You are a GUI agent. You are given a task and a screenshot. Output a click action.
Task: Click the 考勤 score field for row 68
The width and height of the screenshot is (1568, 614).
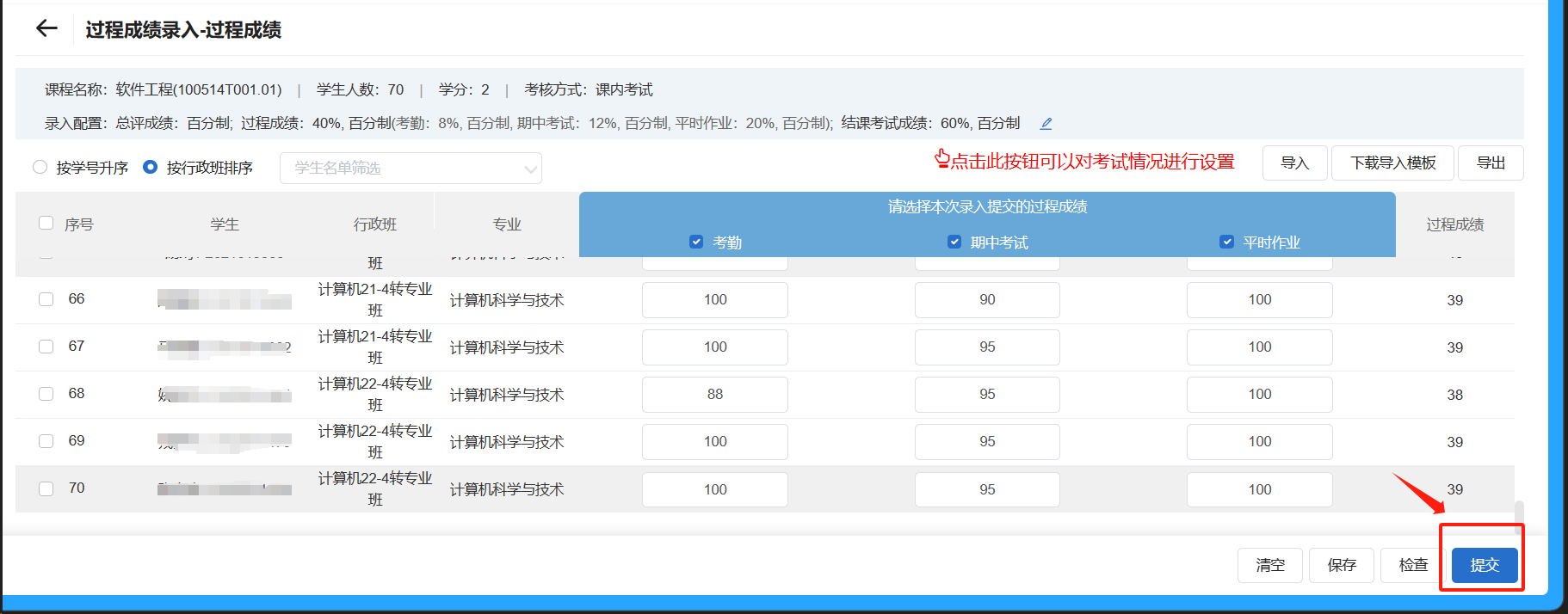714,394
